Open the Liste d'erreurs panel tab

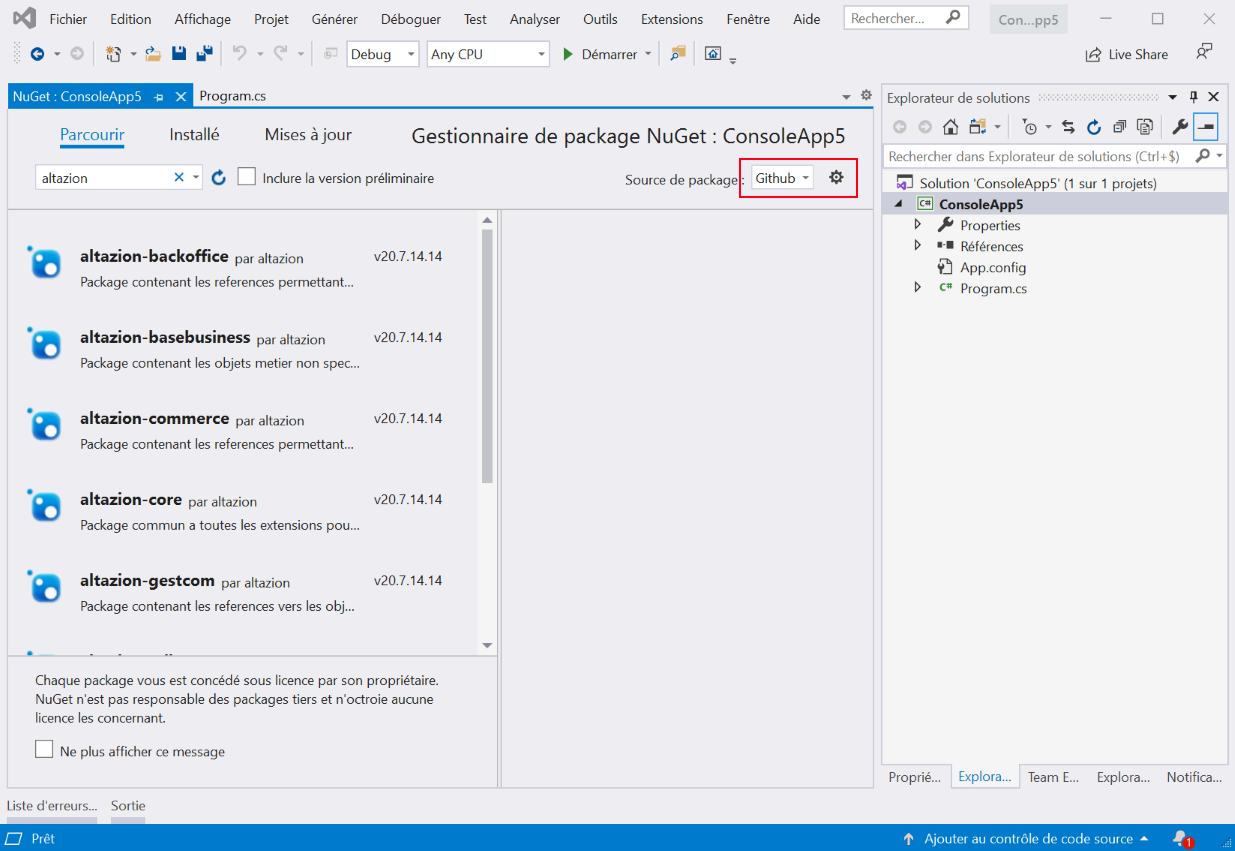[x=52, y=805]
